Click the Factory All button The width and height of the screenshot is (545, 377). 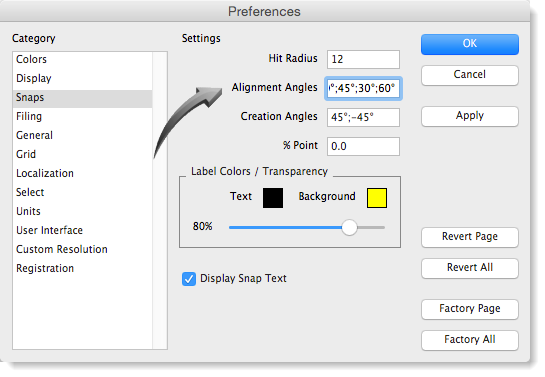tap(470, 340)
